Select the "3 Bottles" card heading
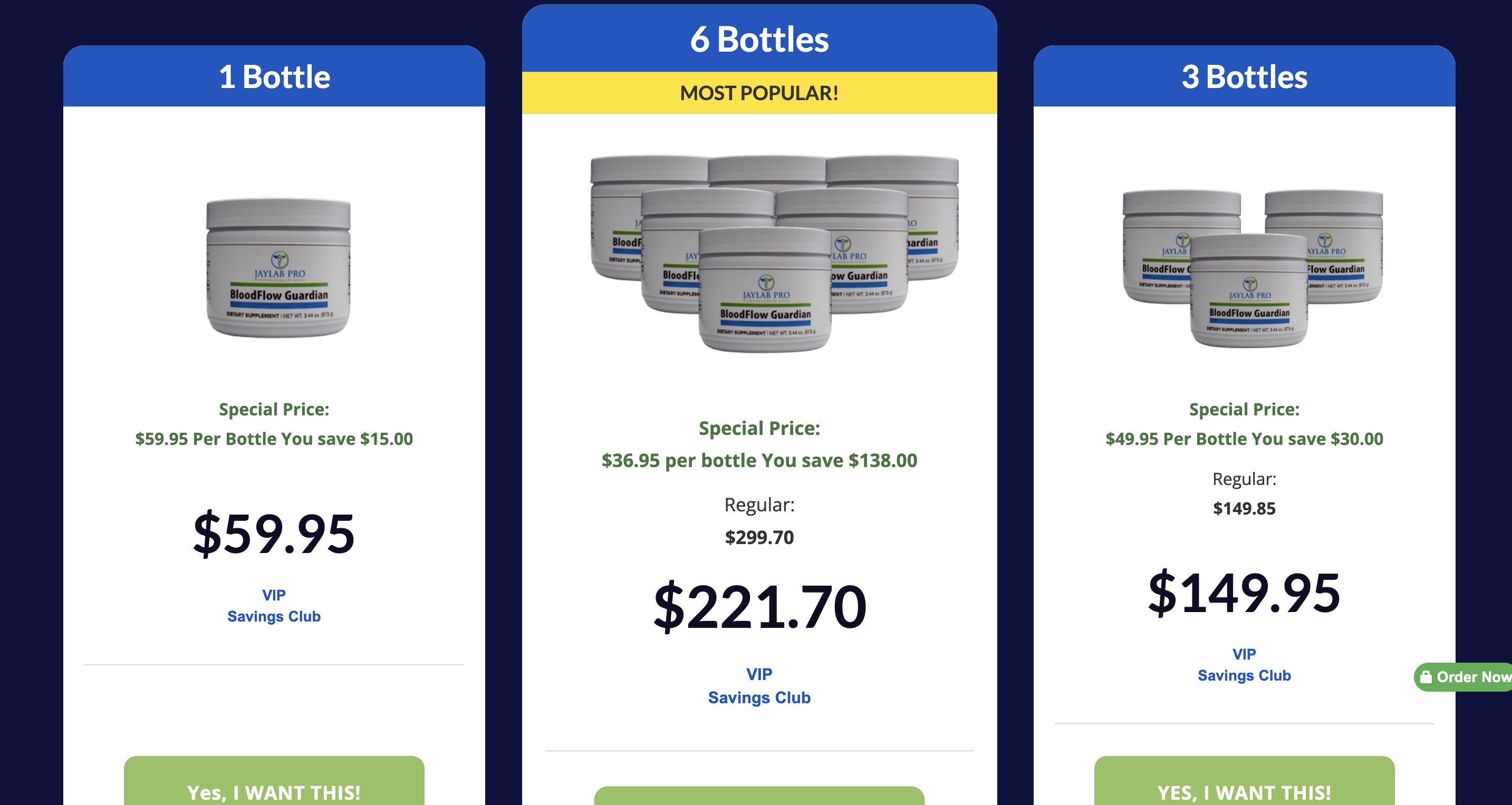Image resolution: width=1512 pixels, height=805 pixels. pos(1244,77)
